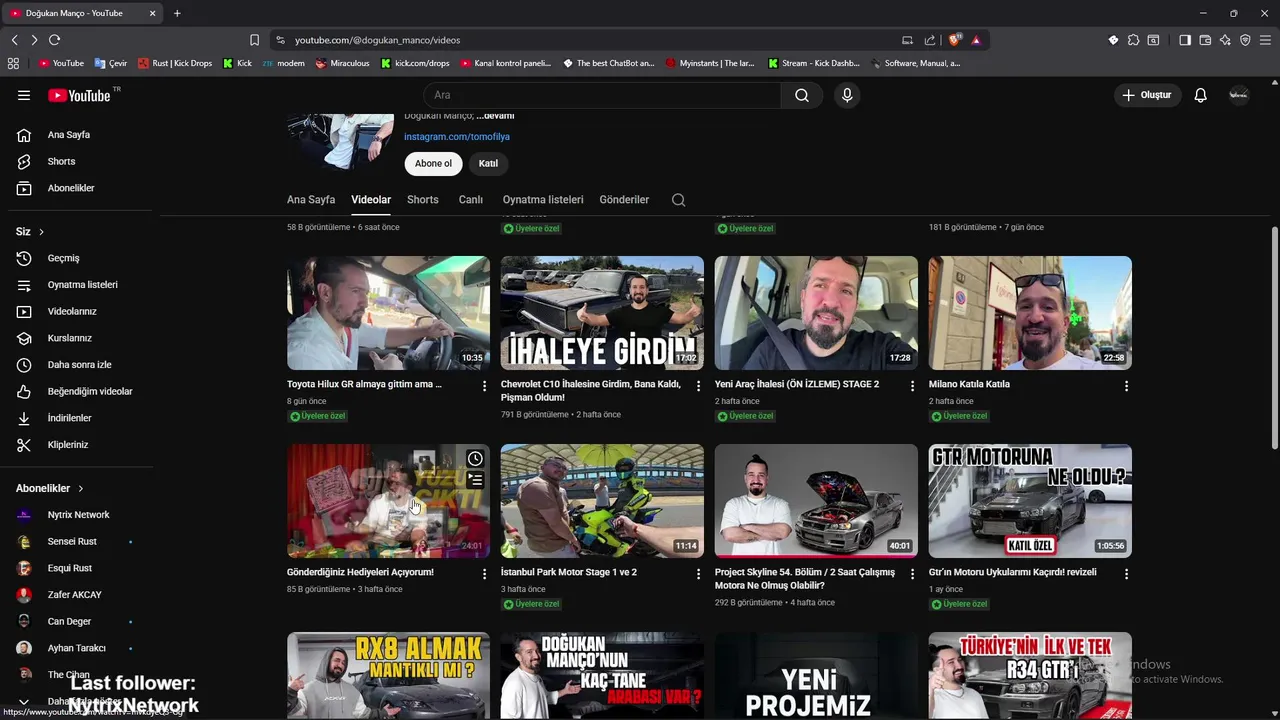This screenshot has width=1280, height=720.
Task: Open Nytrix Network subscription
Action: (x=80, y=515)
